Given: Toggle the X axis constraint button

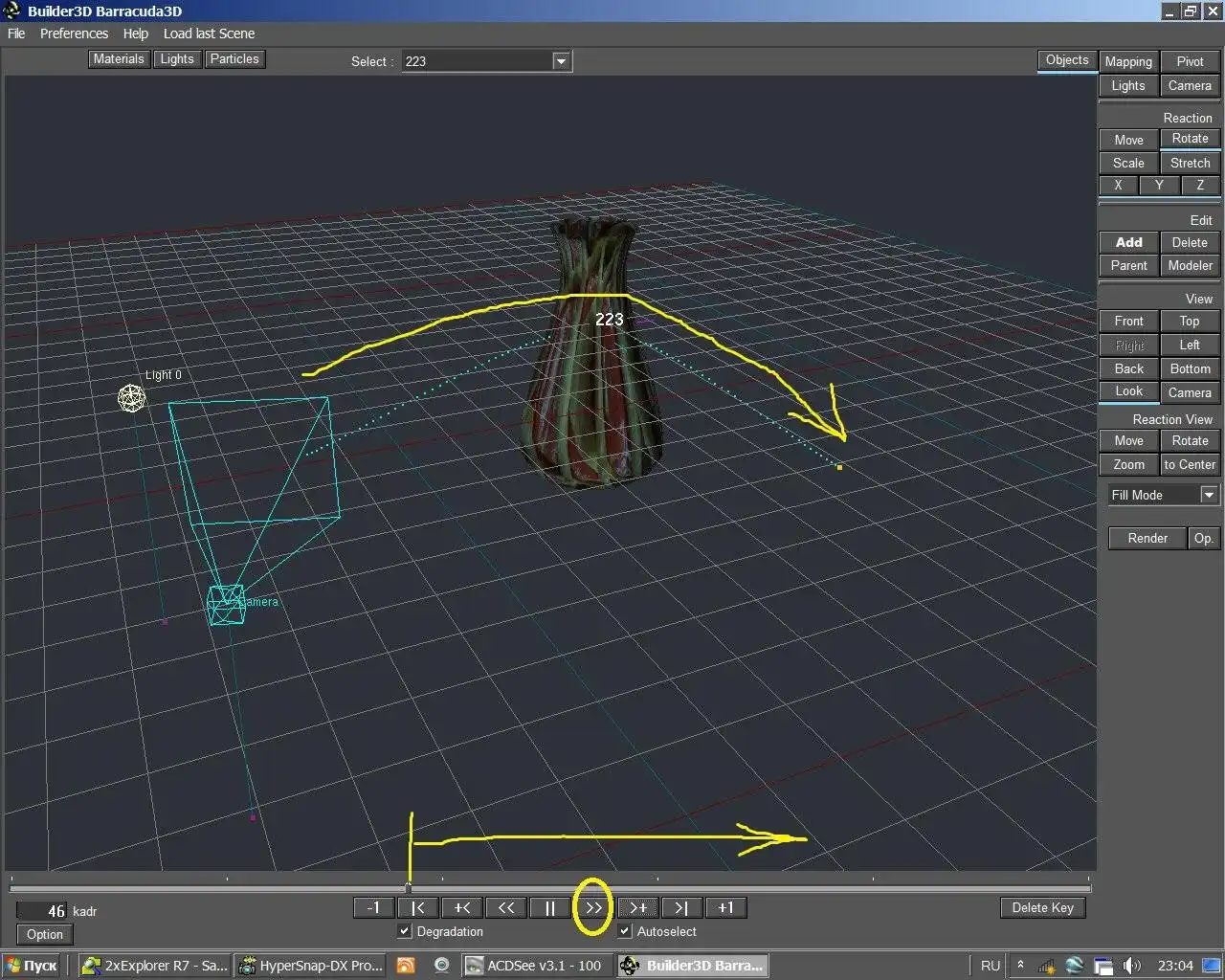Looking at the screenshot, I should click(x=1118, y=186).
